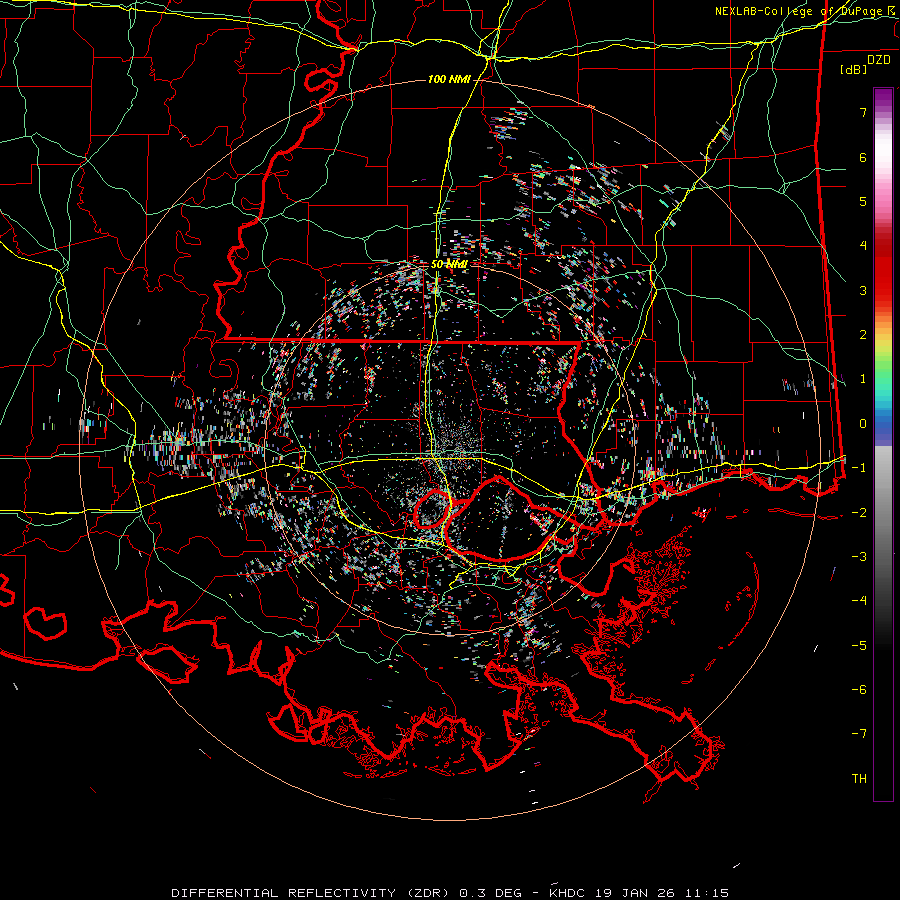The width and height of the screenshot is (900, 900).
Task: Click the 6 value on color scale
Action: (863, 157)
